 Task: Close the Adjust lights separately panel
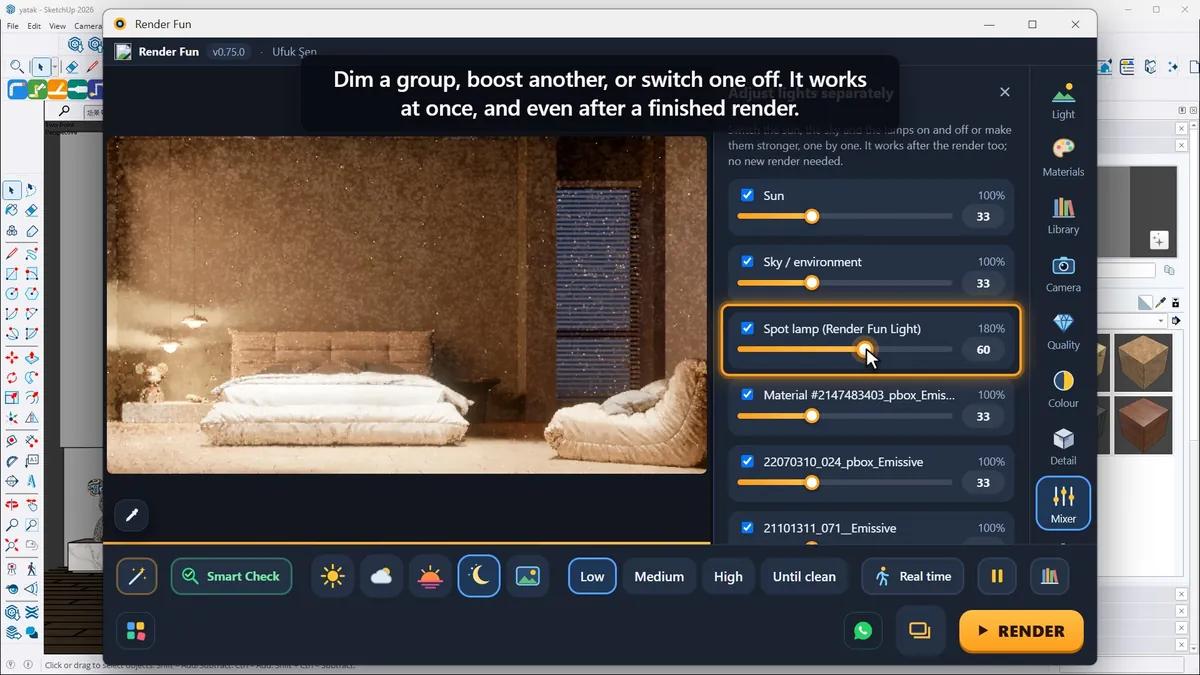point(1005,92)
